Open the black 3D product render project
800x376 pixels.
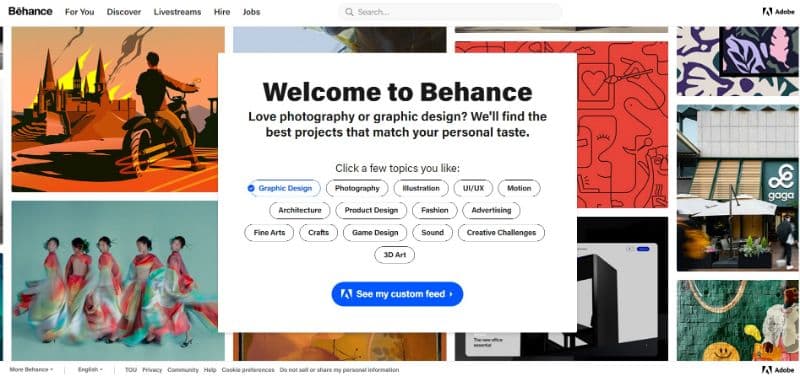point(621,289)
